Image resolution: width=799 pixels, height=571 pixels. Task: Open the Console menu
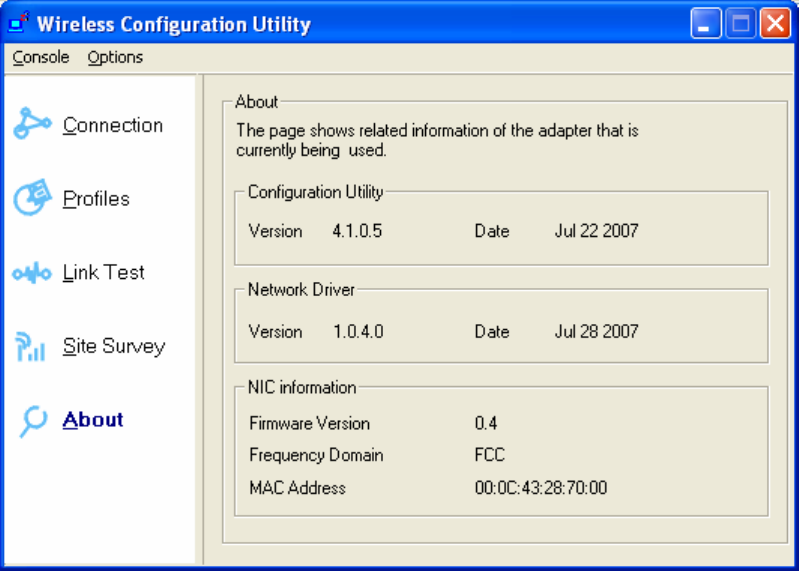tap(41, 57)
